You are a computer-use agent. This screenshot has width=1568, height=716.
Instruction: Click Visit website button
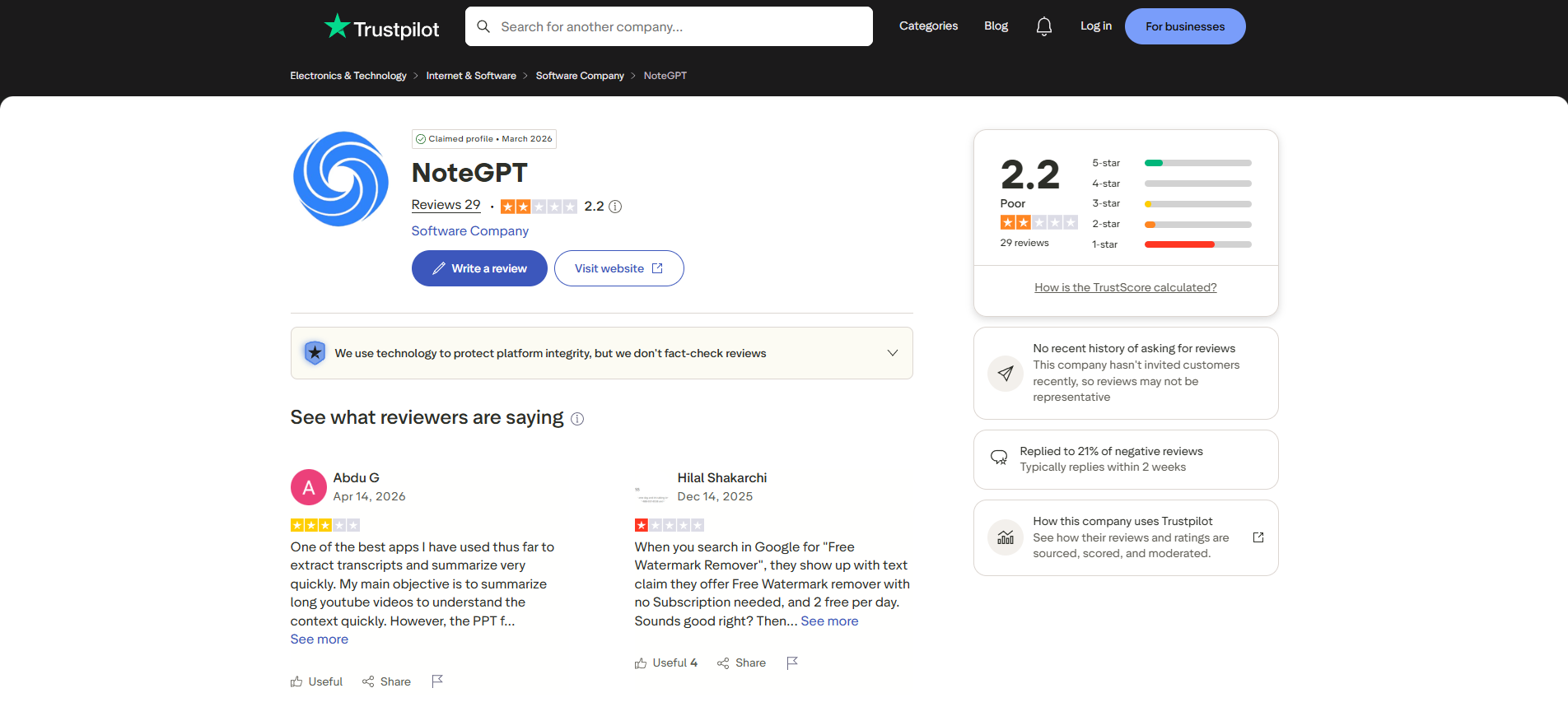(619, 268)
